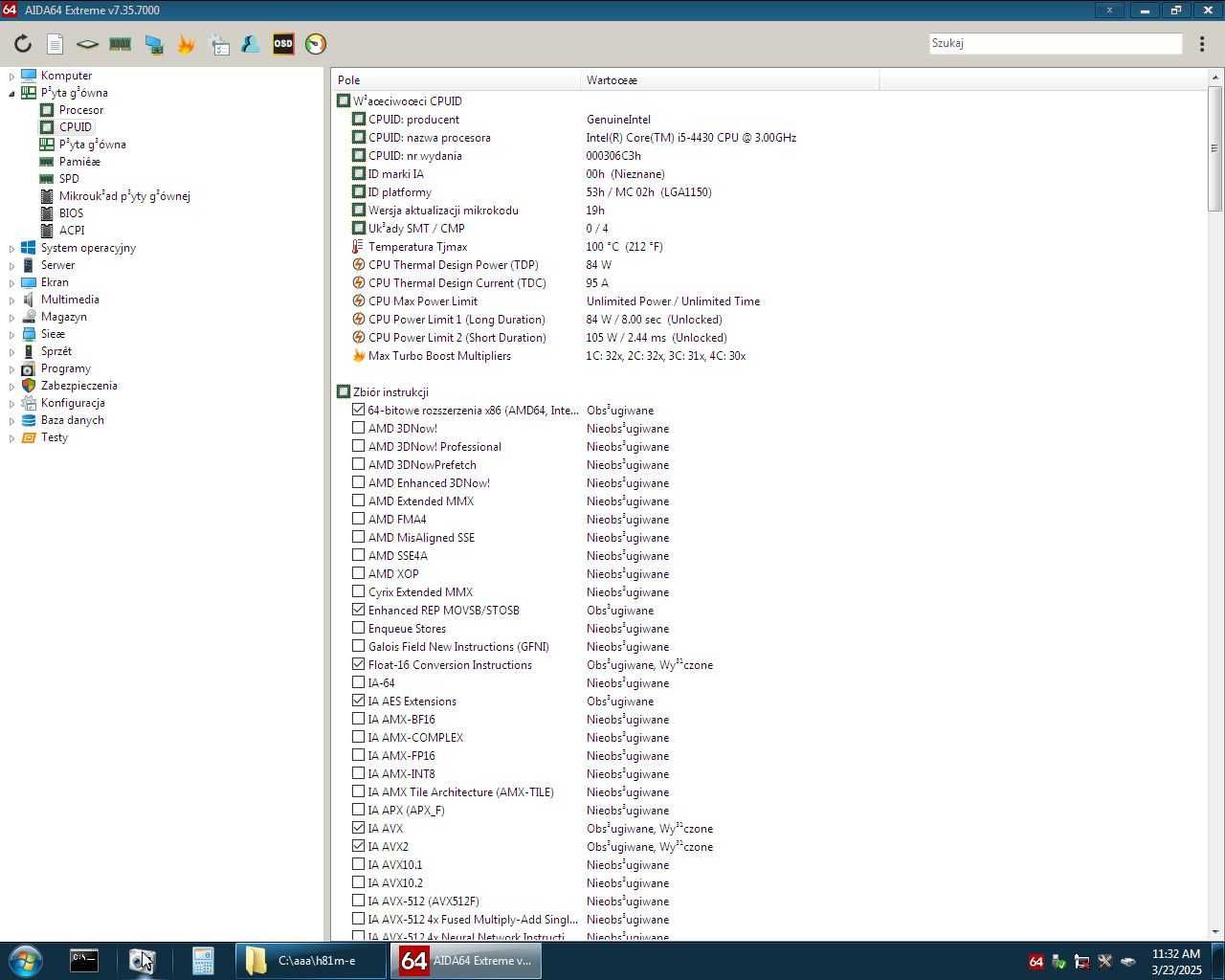The width and height of the screenshot is (1225, 980).
Task: Select ACPI tree item
Action: (x=72, y=231)
